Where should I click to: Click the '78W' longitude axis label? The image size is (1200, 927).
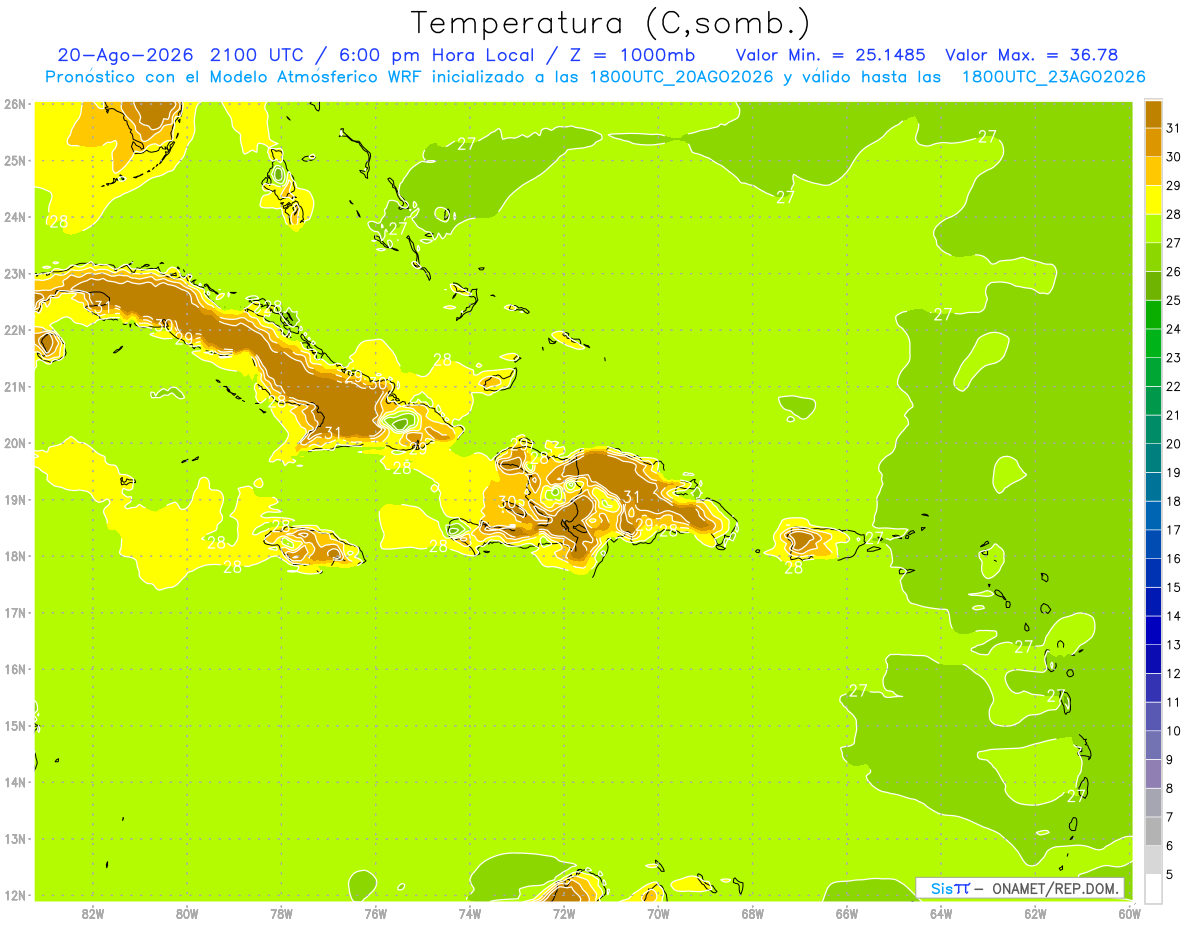[x=281, y=913]
